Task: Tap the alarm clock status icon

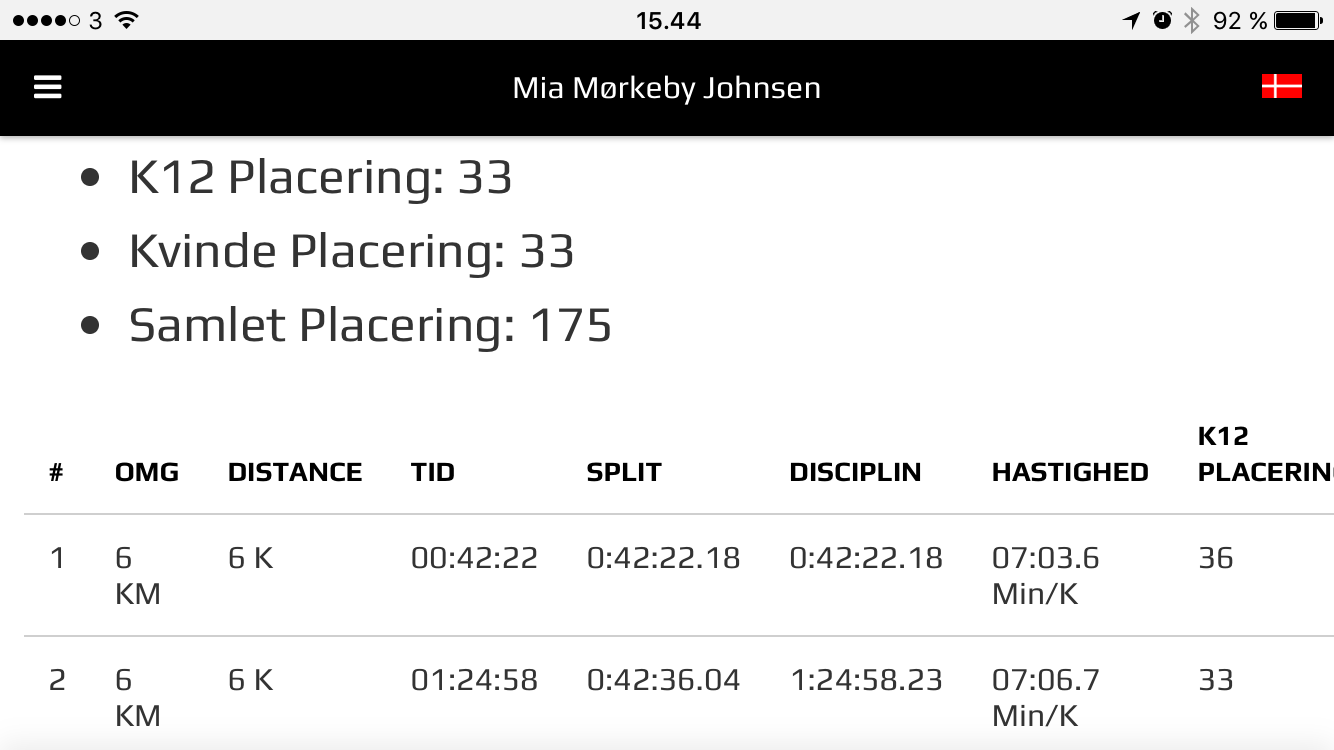Action: (x=1162, y=20)
